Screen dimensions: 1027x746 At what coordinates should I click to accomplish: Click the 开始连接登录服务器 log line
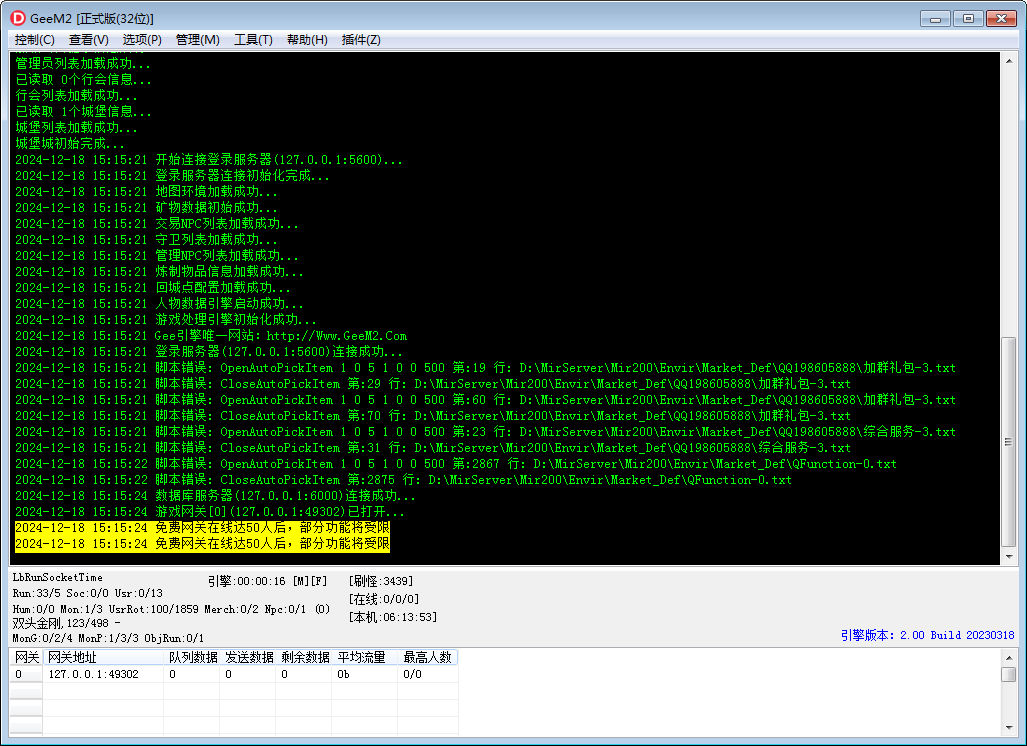[x=208, y=160]
